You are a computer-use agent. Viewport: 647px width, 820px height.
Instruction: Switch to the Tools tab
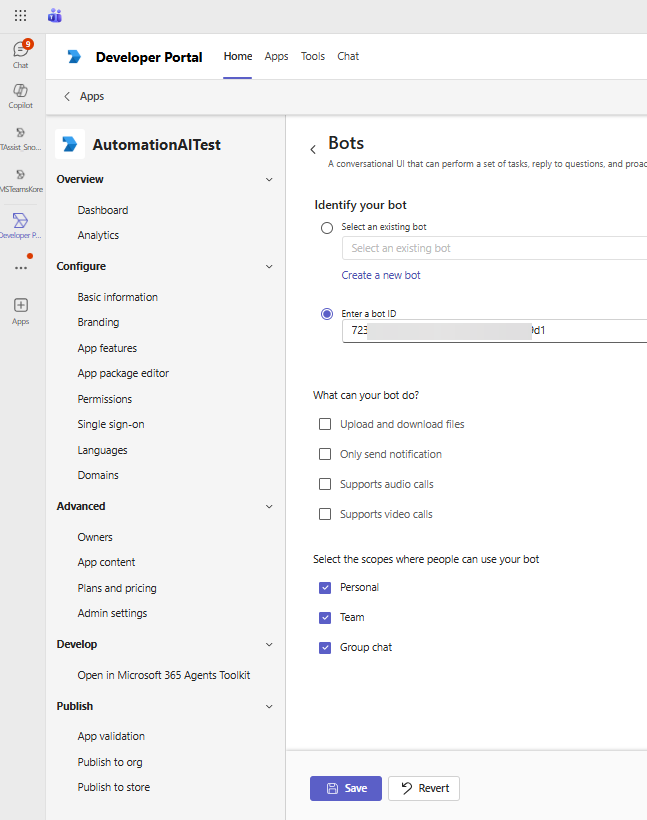coord(313,57)
